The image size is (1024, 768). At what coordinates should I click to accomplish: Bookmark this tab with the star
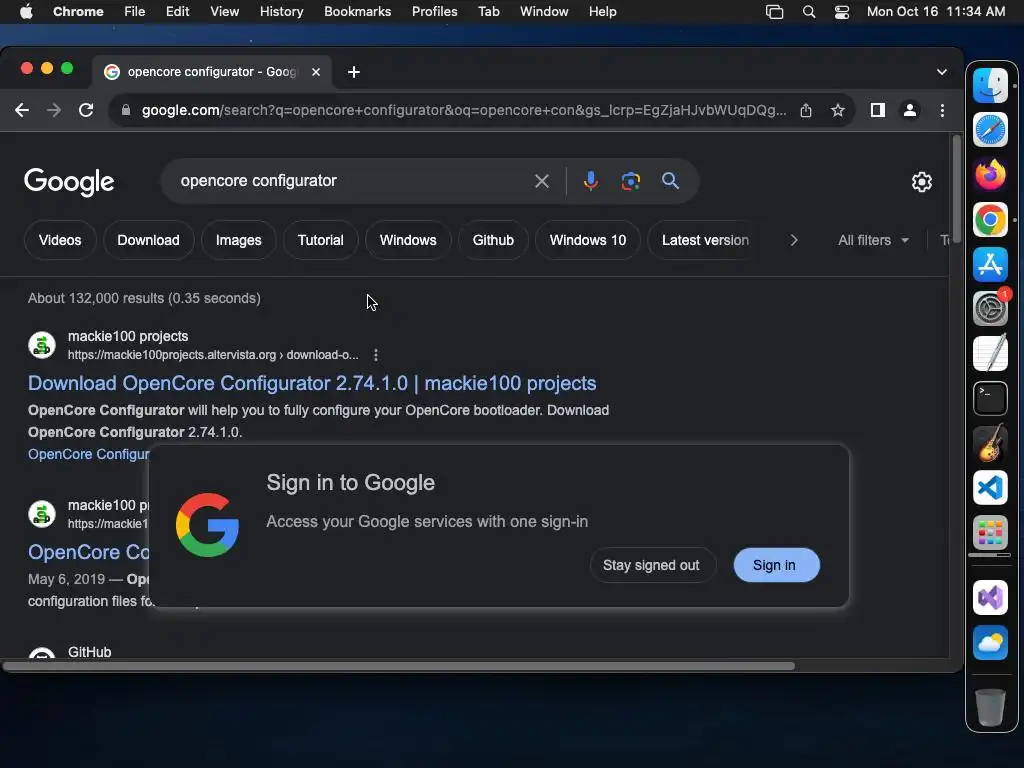click(x=838, y=110)
